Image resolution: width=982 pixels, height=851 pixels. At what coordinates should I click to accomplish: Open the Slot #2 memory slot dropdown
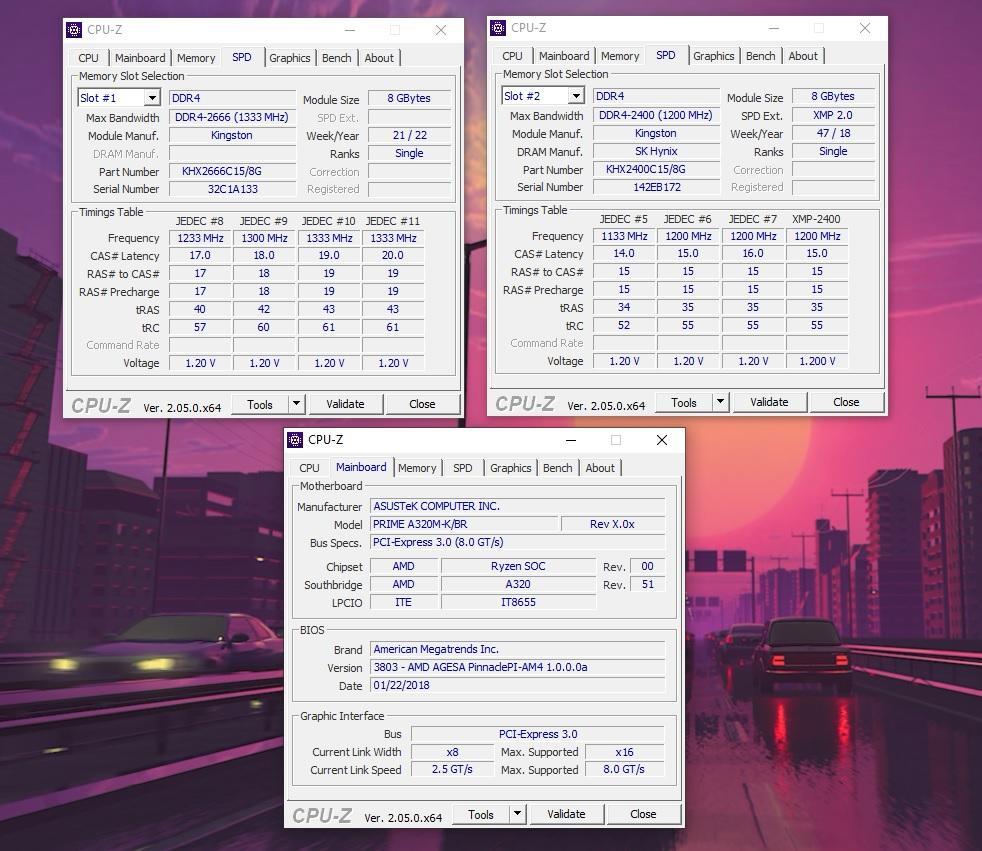click(x=576, y=96)
